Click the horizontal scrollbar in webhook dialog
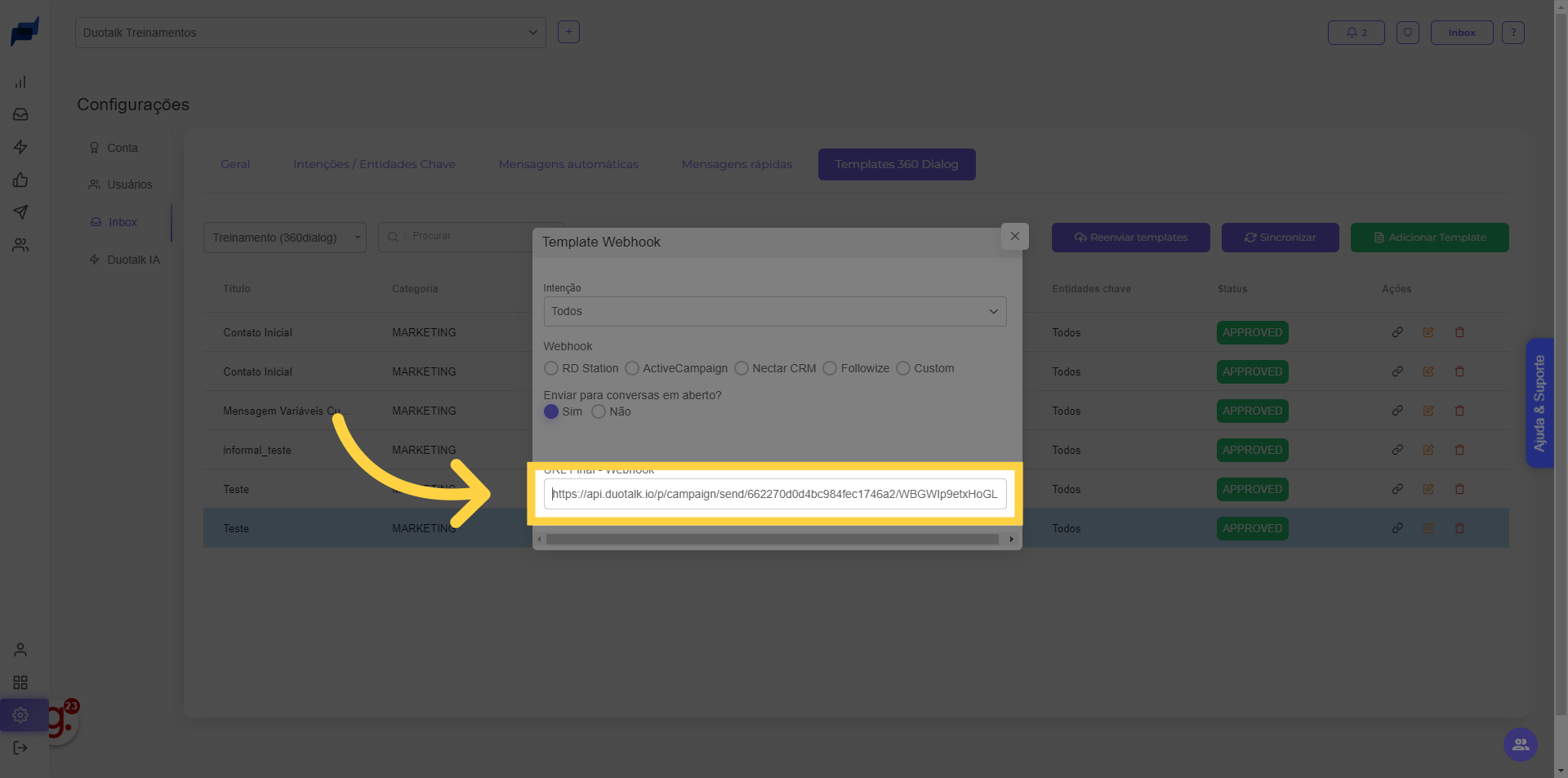1568x778 pixels. [x=772, y=540]
